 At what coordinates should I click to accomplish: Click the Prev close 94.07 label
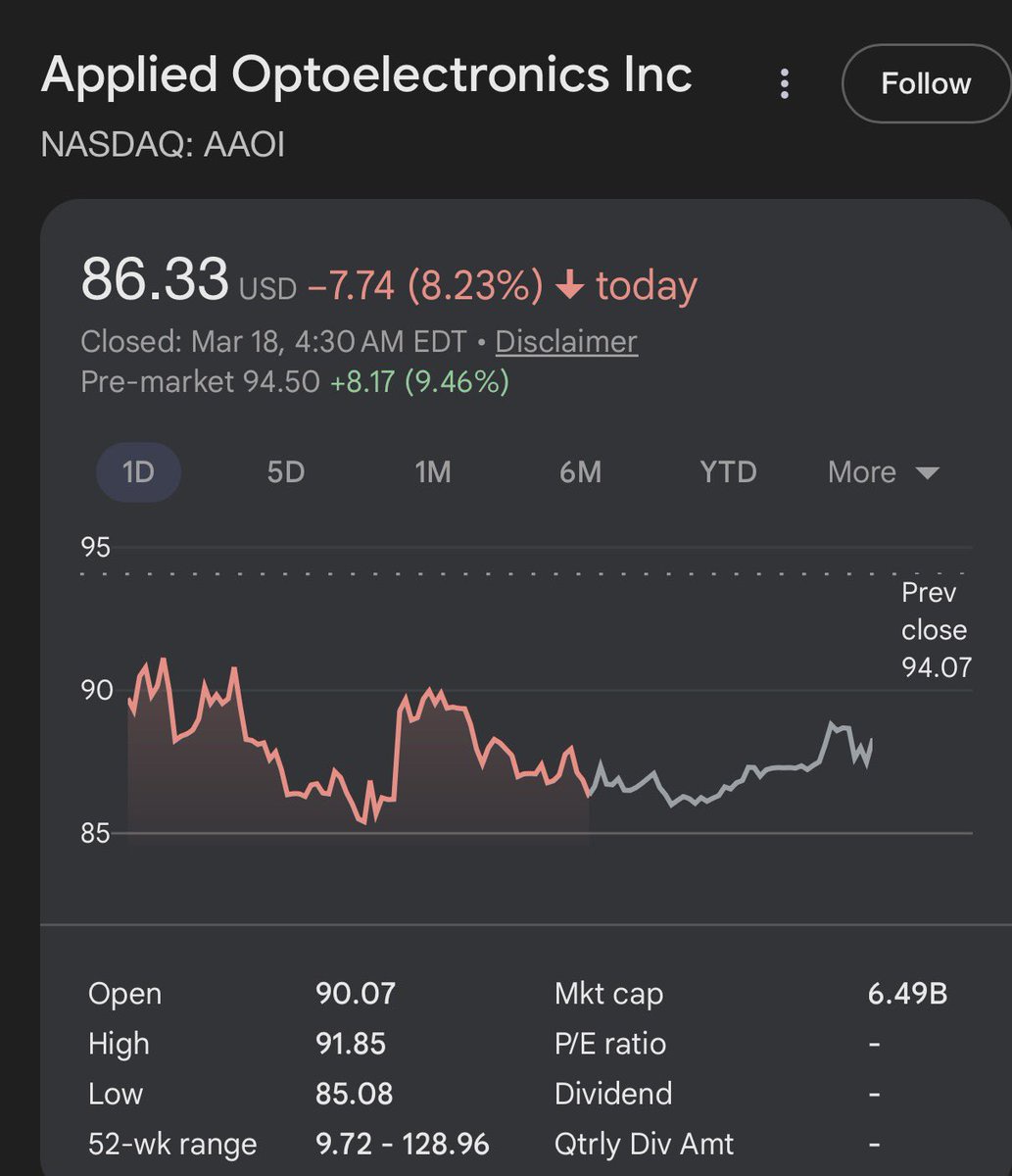[935, 630]
